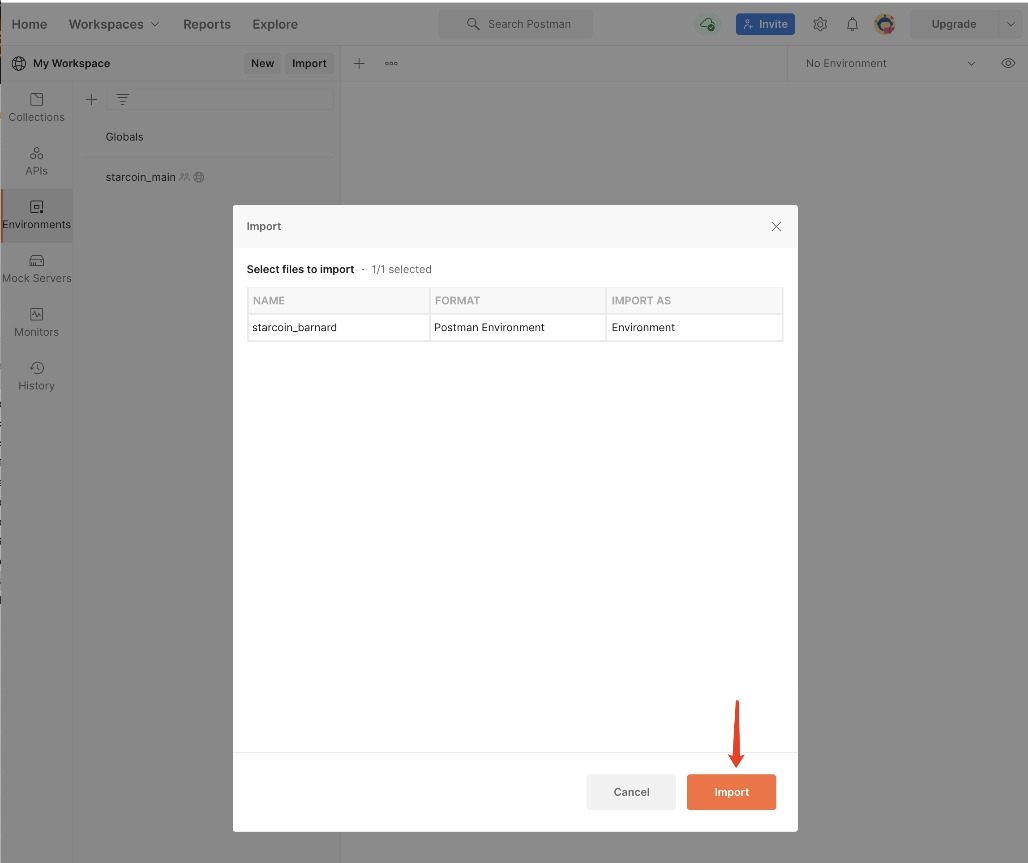Click the Invite button

point(765,24)
